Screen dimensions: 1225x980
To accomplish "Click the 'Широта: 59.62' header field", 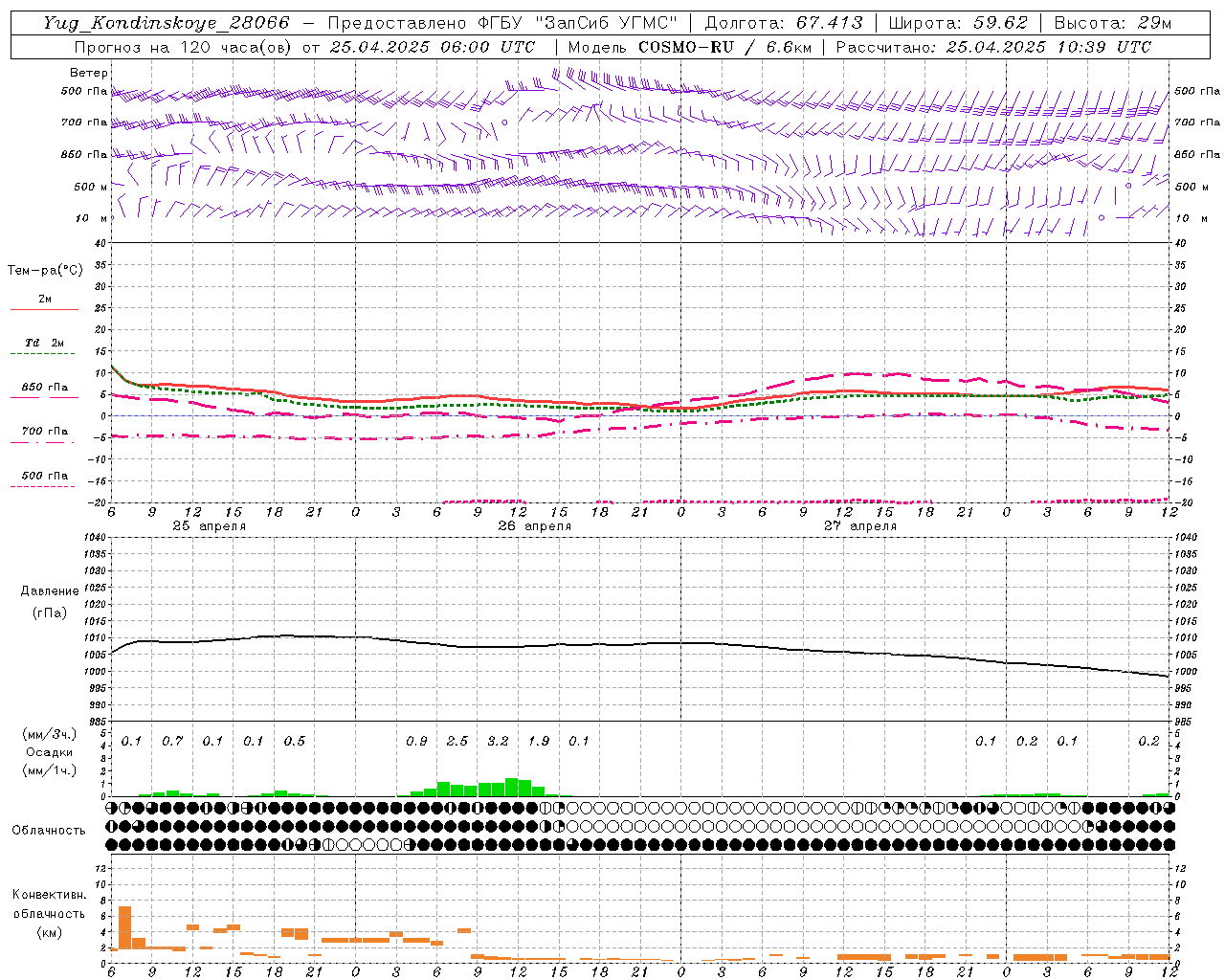I will click(x=958, y=23).
